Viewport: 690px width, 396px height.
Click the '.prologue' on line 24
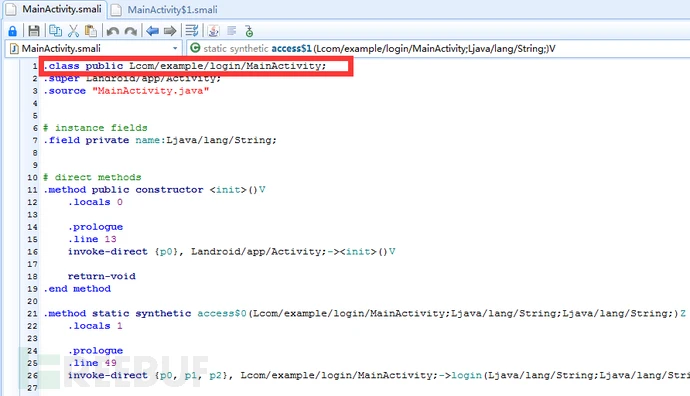tap(95, 350)
